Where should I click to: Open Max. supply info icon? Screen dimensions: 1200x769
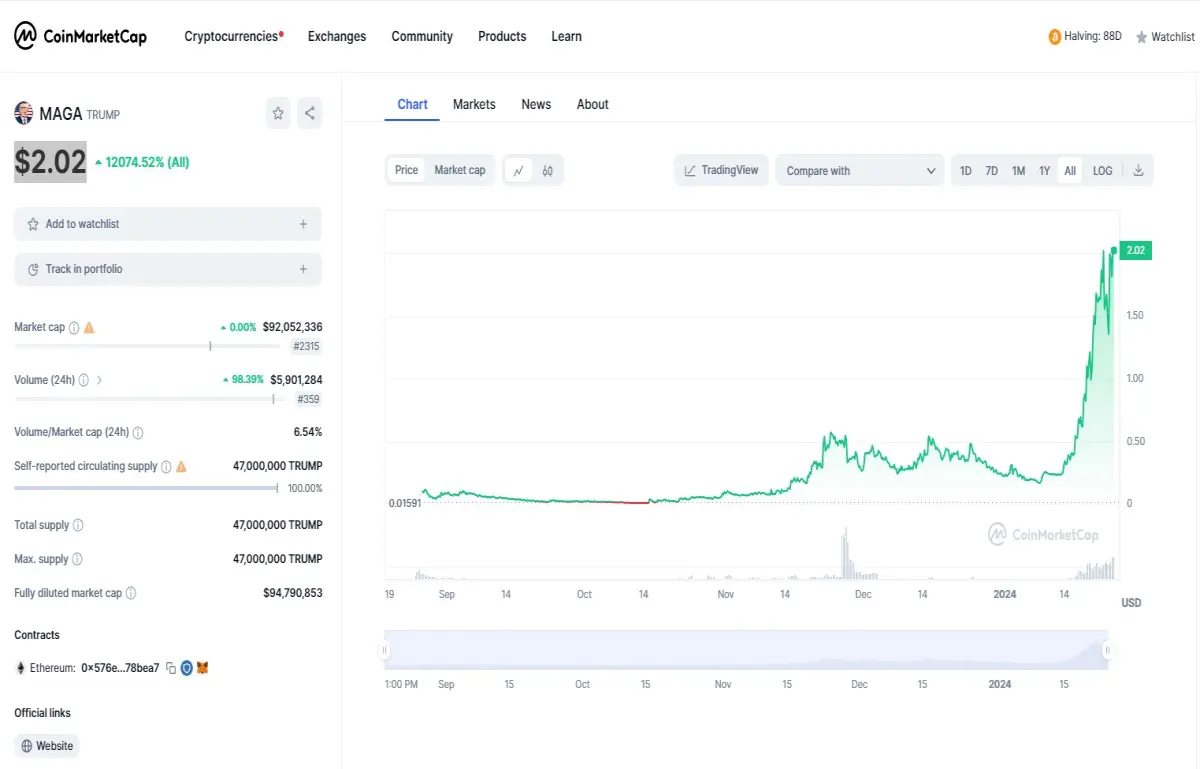(77, 559)
